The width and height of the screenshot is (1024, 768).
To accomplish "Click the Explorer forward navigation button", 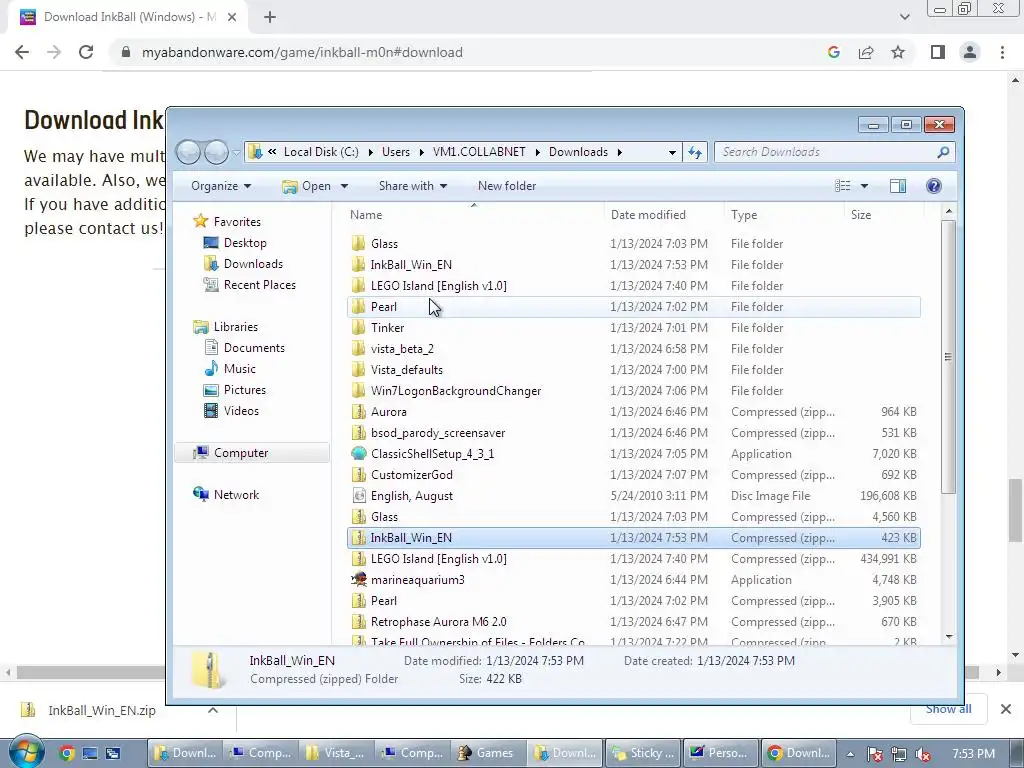I will click(216, 152).
